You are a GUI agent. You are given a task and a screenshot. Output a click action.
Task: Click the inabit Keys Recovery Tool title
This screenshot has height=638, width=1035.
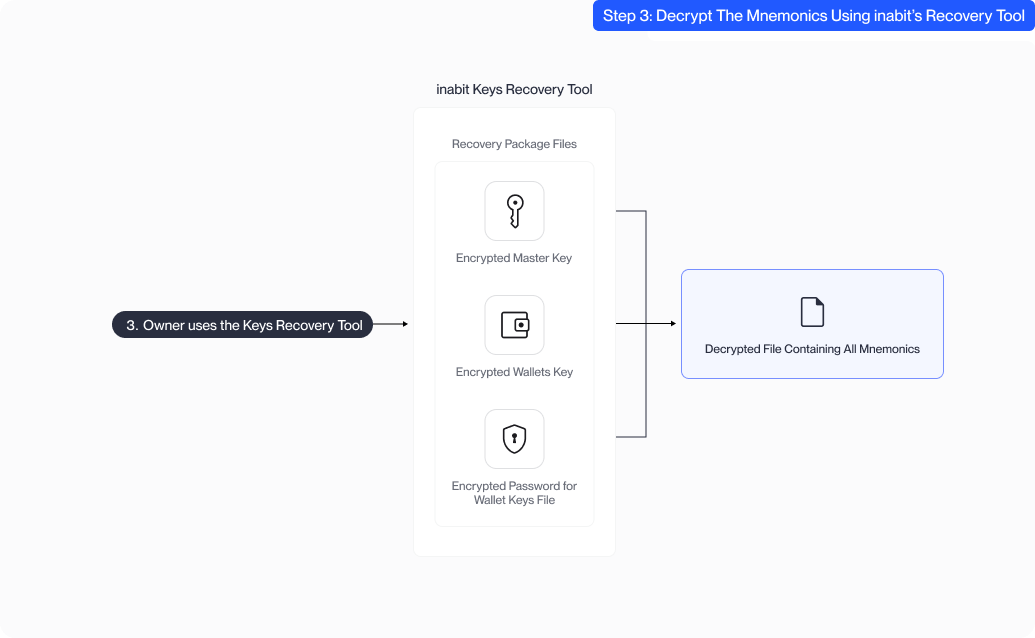click(x=514, y=89)
